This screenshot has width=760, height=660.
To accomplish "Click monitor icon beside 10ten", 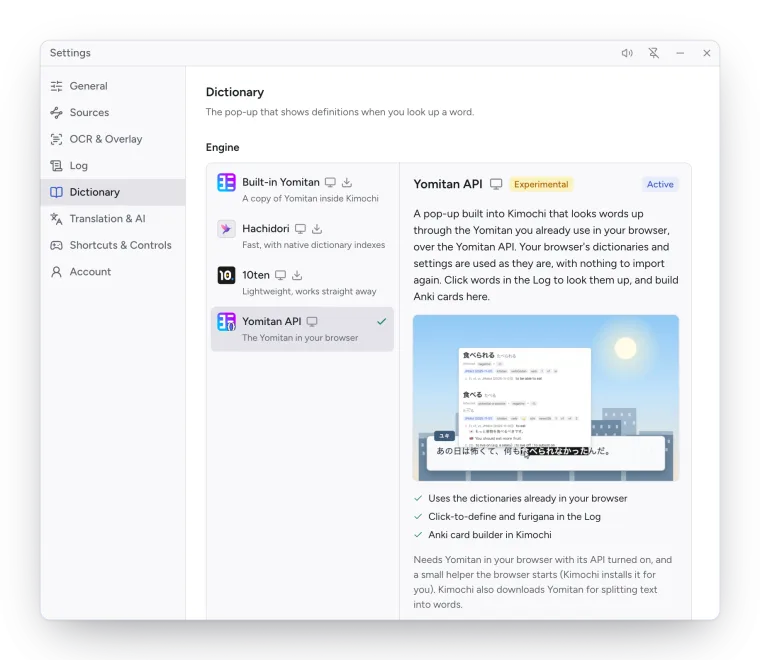I will 280,275.
